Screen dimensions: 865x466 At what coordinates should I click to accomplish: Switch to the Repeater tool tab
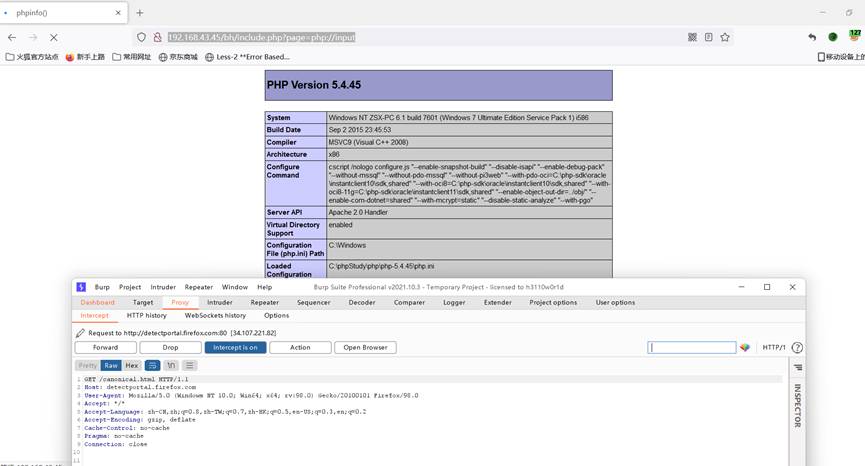point(265,303)
